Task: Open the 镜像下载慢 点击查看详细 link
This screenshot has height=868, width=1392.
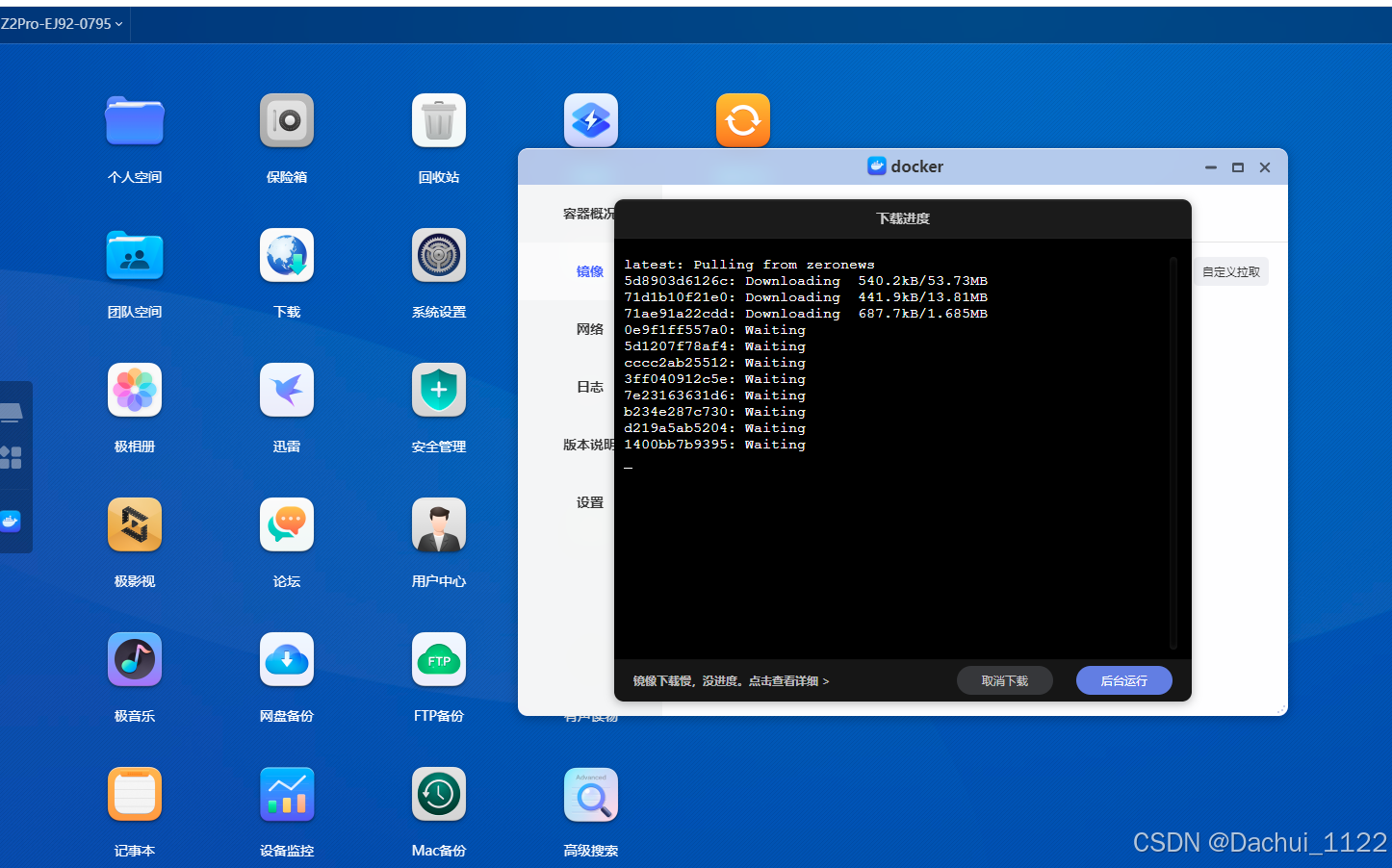Action: tap(731, 681)
